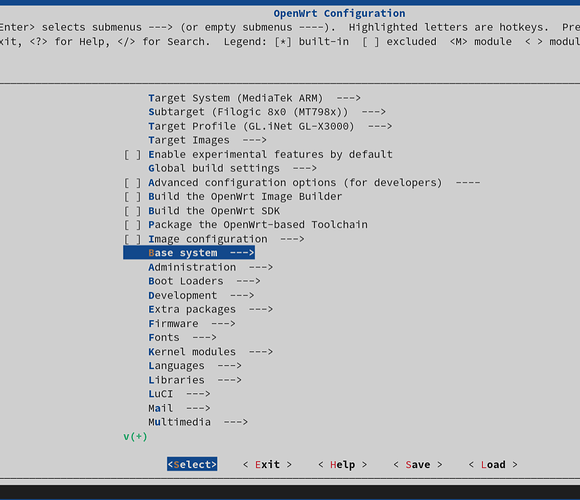Expand the Libraries submenu
The image size is (580, 500).
coord(195,380)
